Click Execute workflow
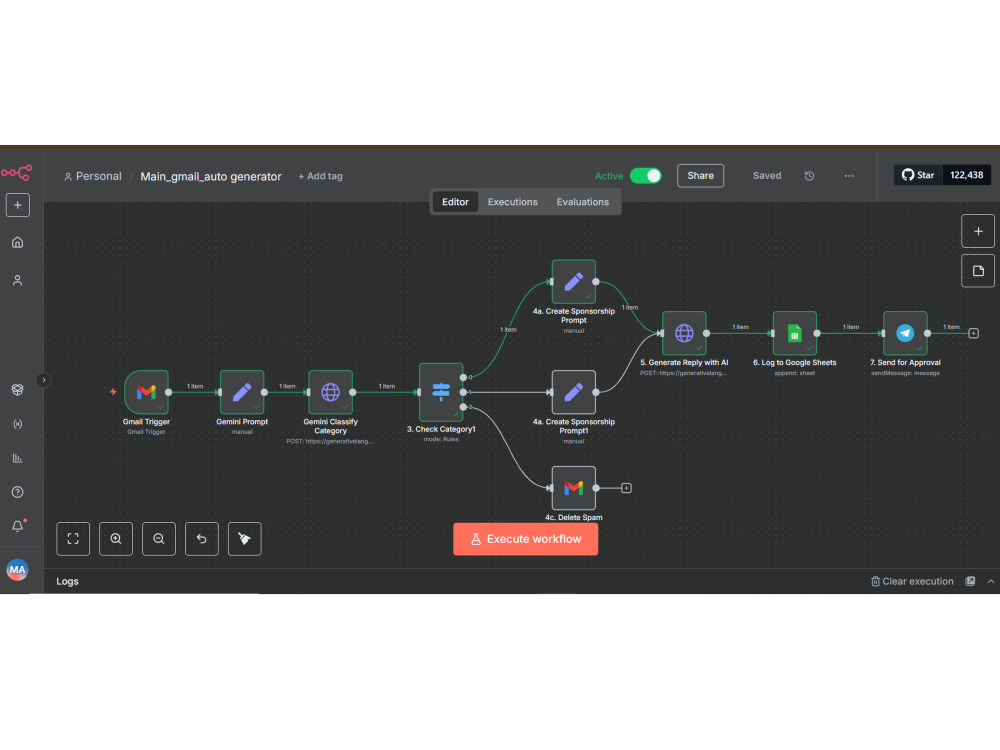Image resolution: width=1000 pixels, height=750 pixels. pyautogui.click(x=526, y=539)
